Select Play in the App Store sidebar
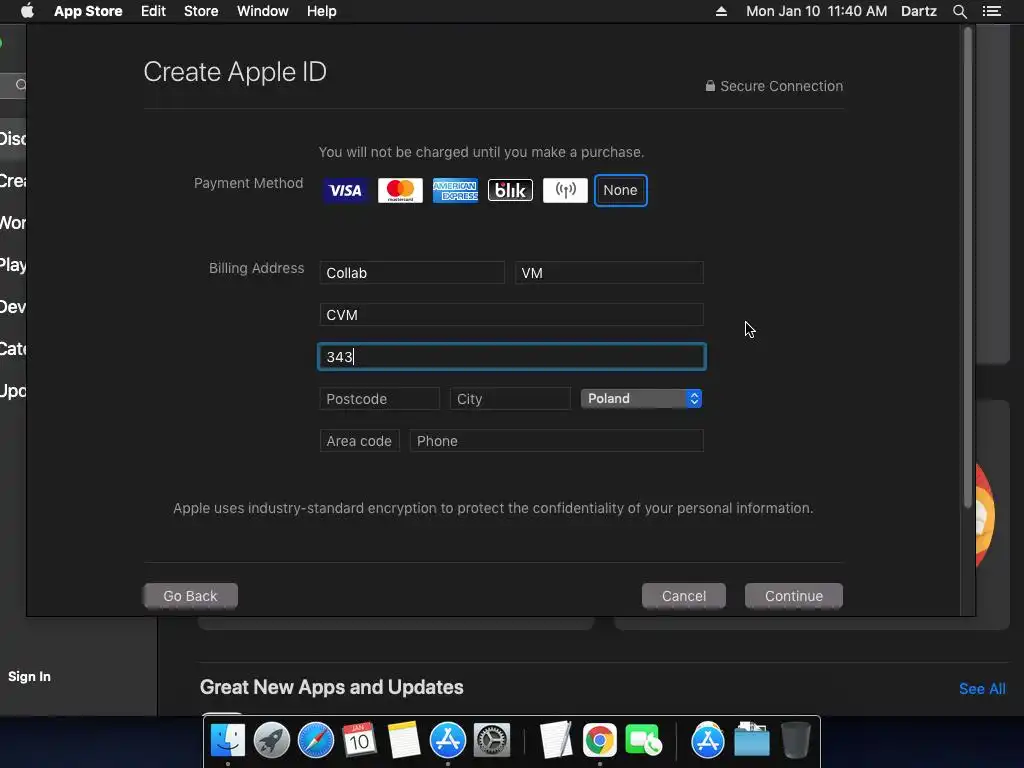Screen dimensions: 1024x768 tap(13, 264)
